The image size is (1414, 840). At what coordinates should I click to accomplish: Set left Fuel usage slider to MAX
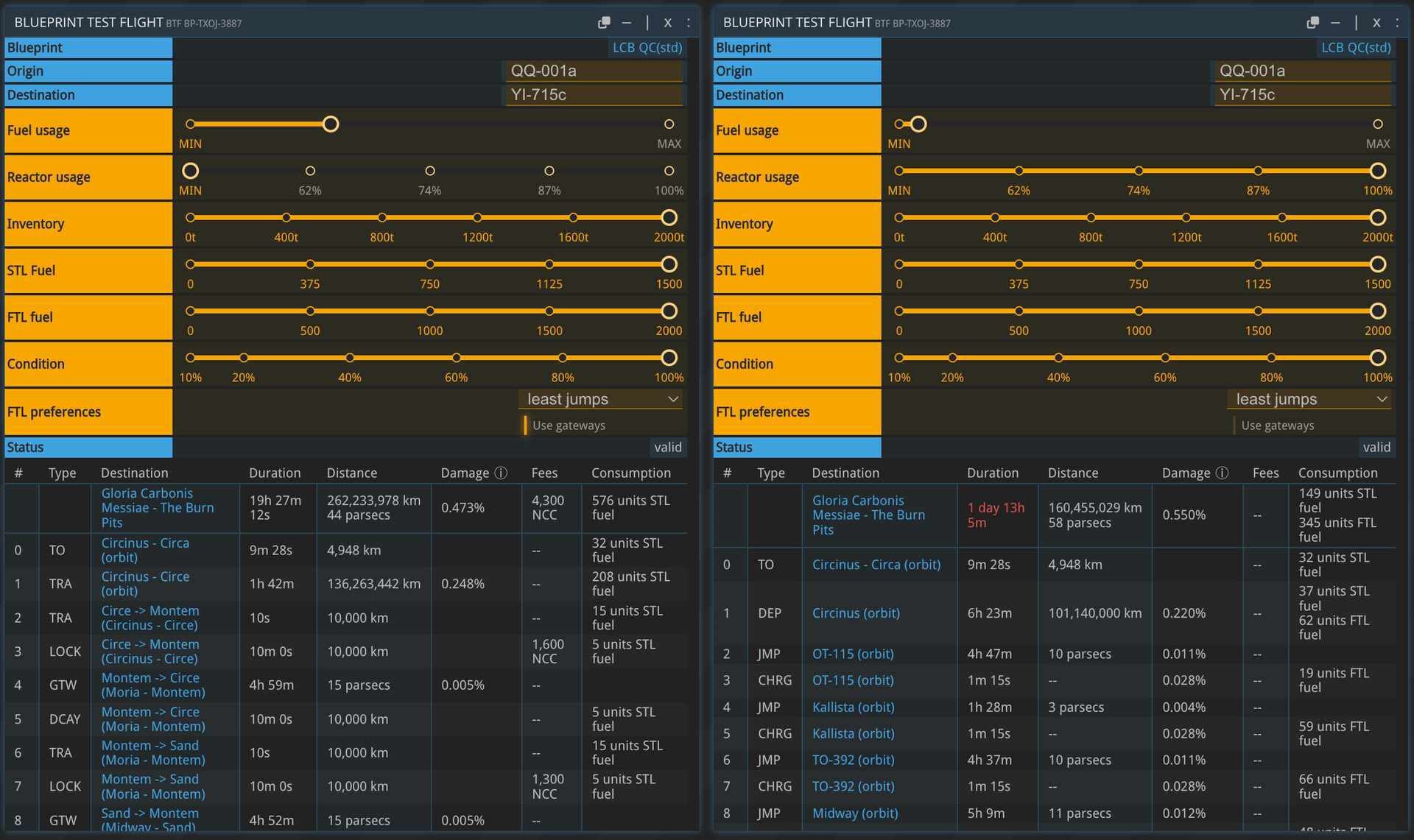coord(669,124)
